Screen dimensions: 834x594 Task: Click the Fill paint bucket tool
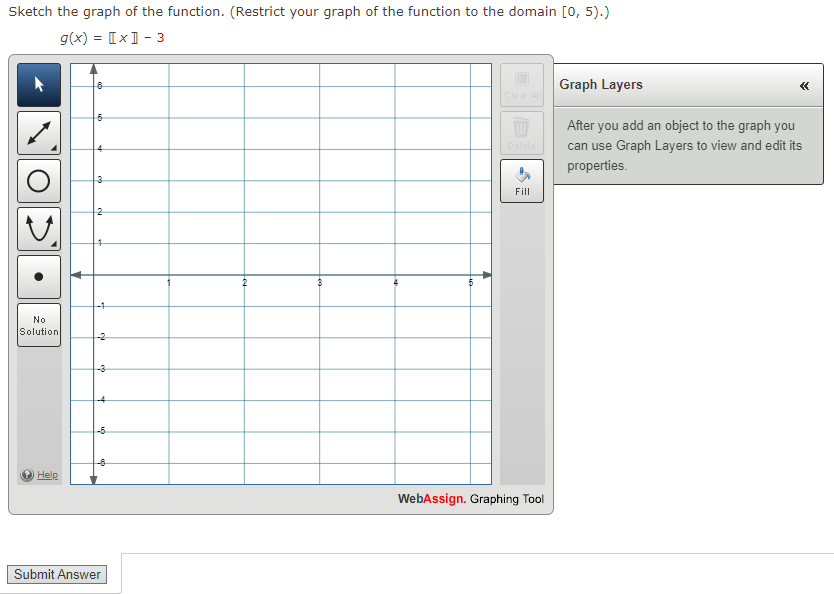(x=521, y=180)
